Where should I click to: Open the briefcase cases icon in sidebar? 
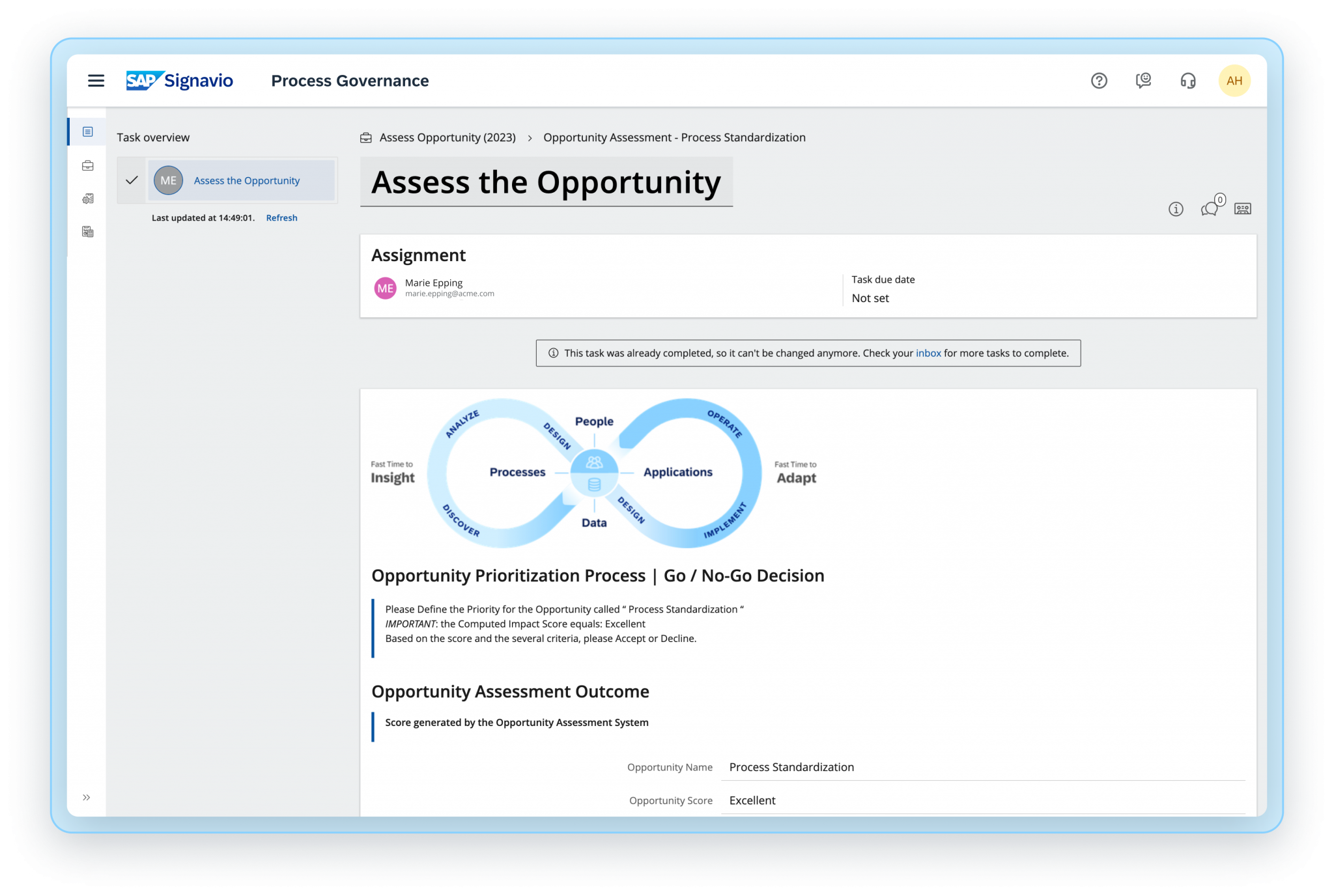coord(87,165)
